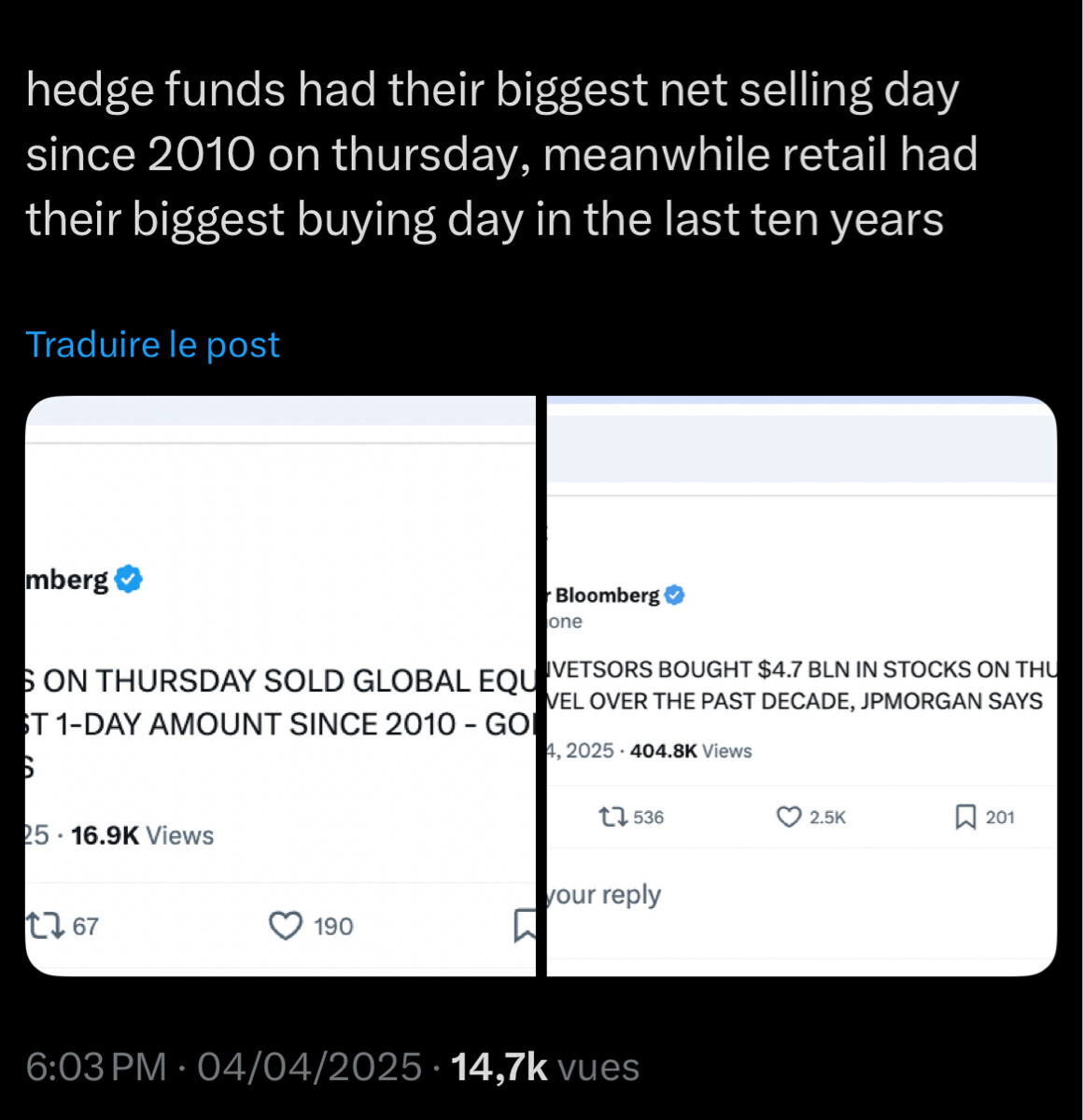
Task: Click the retweet icon showing 67
Action: point(46,926)
